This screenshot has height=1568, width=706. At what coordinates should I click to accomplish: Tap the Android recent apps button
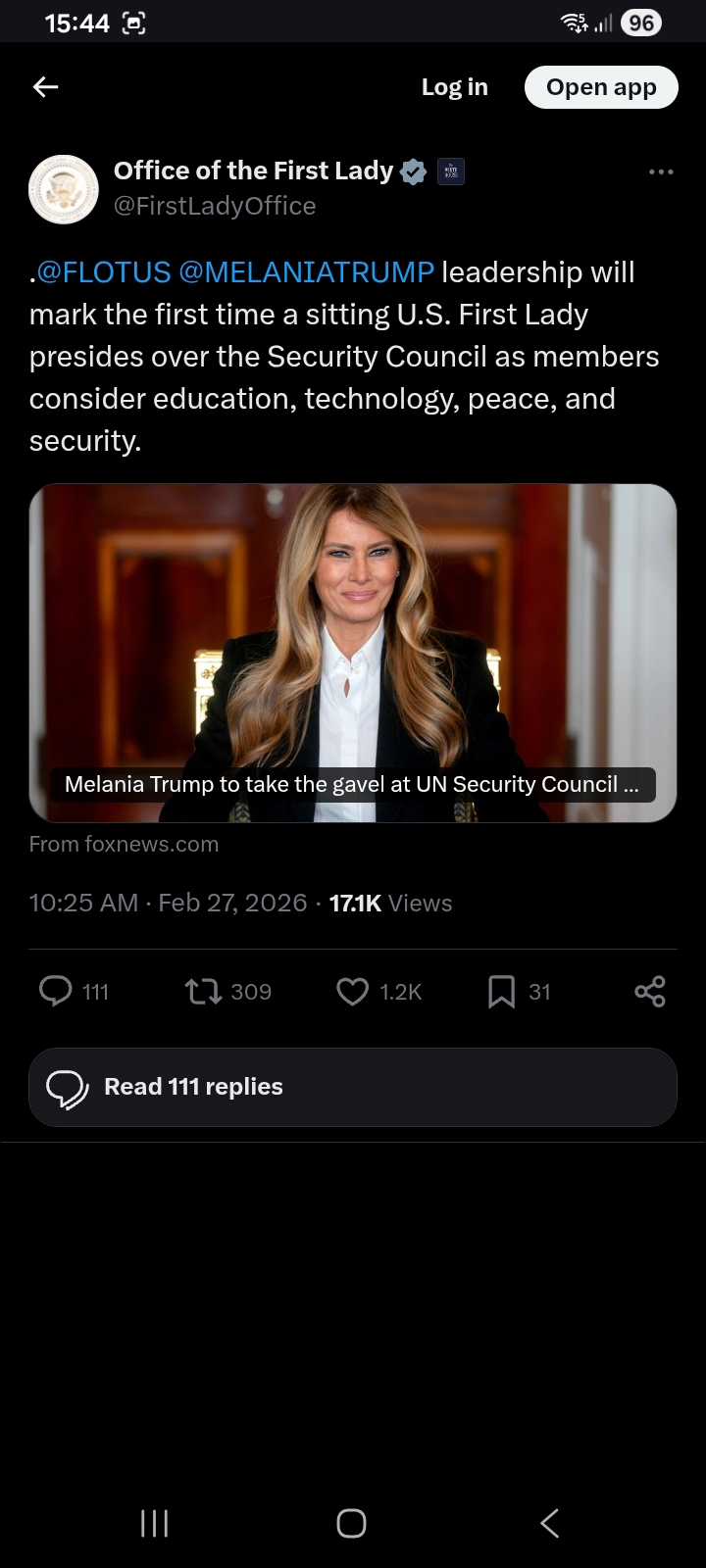pyautogui.click(x=155, y=1523)
